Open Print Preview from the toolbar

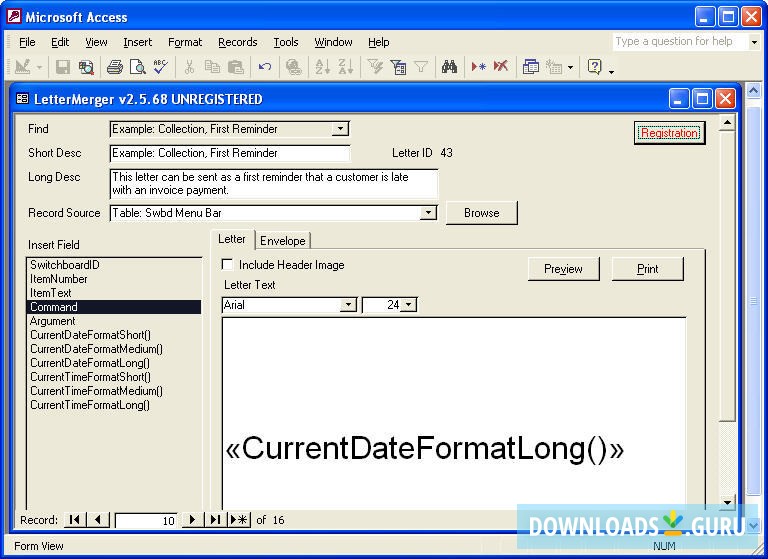point(138,67)
